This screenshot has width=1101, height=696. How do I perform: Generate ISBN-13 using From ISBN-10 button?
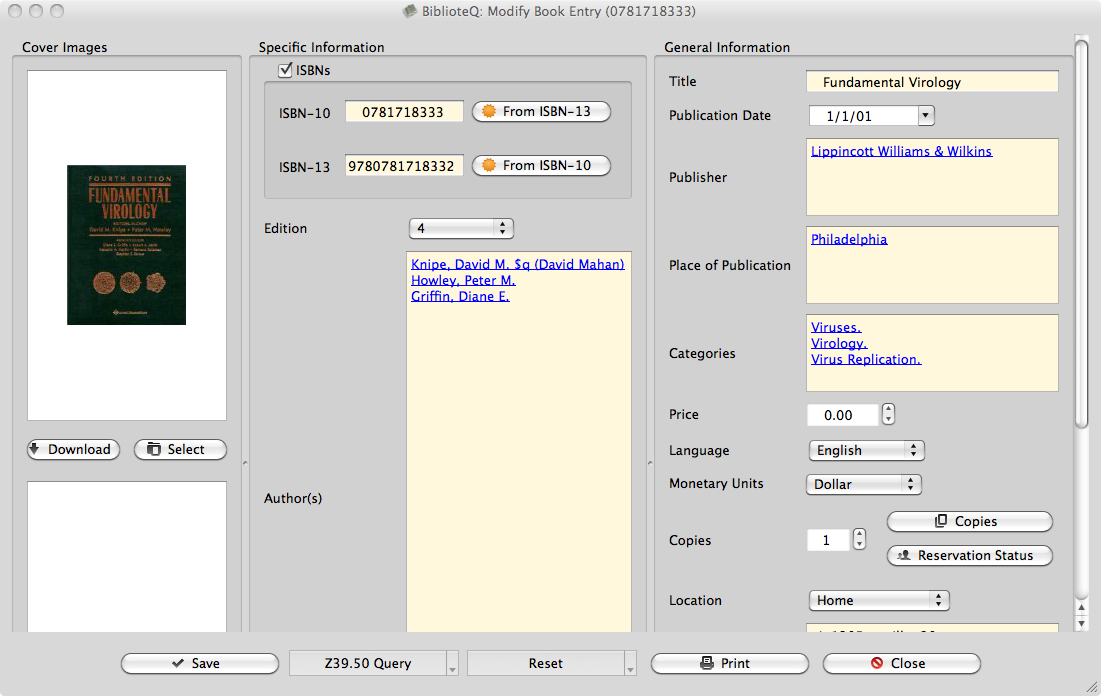[x=541, y=166]
